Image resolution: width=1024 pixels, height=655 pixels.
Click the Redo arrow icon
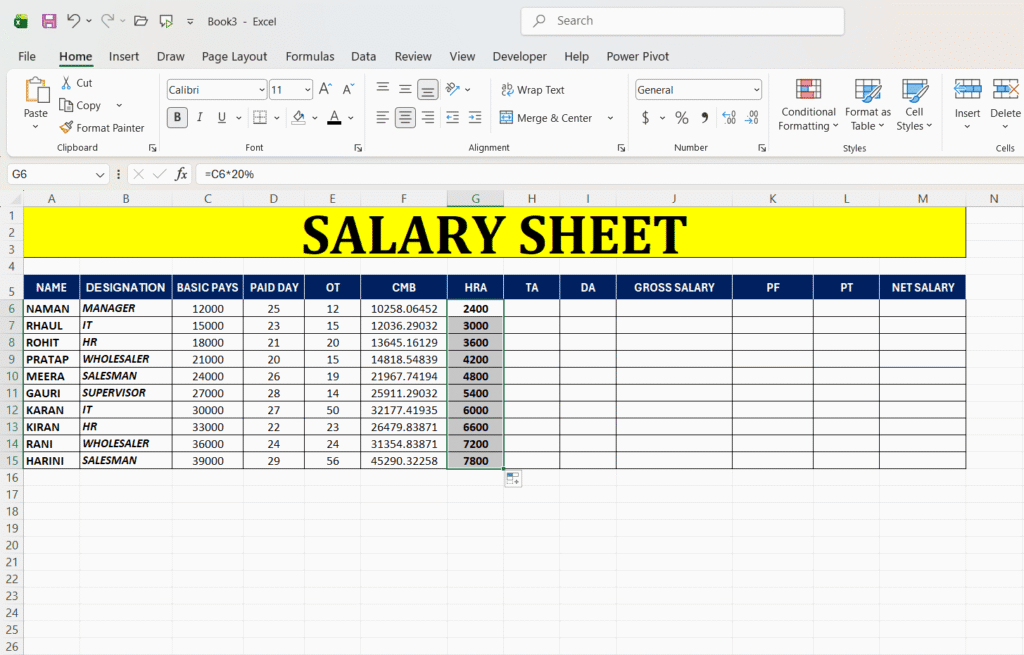point(108,21)
